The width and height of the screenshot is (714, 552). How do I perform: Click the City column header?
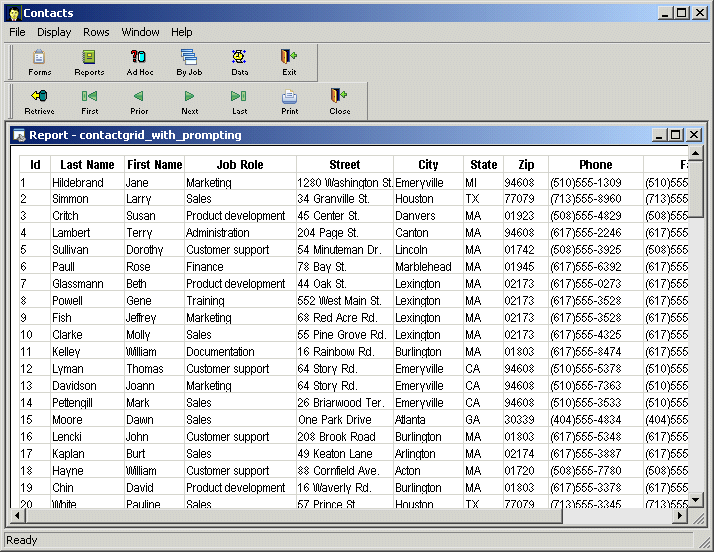pyautogui.click(x=428, y=164)
